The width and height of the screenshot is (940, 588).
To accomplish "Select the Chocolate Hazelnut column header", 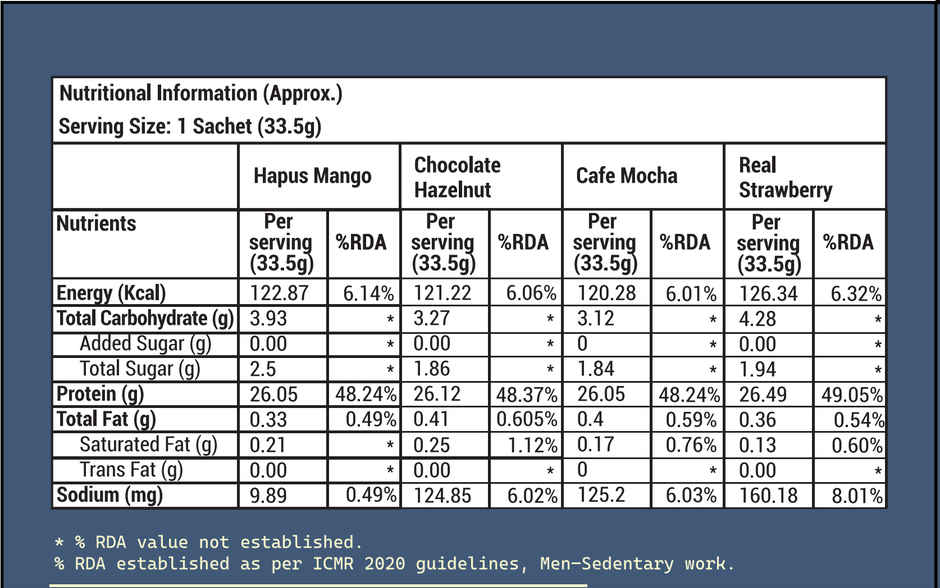I will tap(457, 176).
